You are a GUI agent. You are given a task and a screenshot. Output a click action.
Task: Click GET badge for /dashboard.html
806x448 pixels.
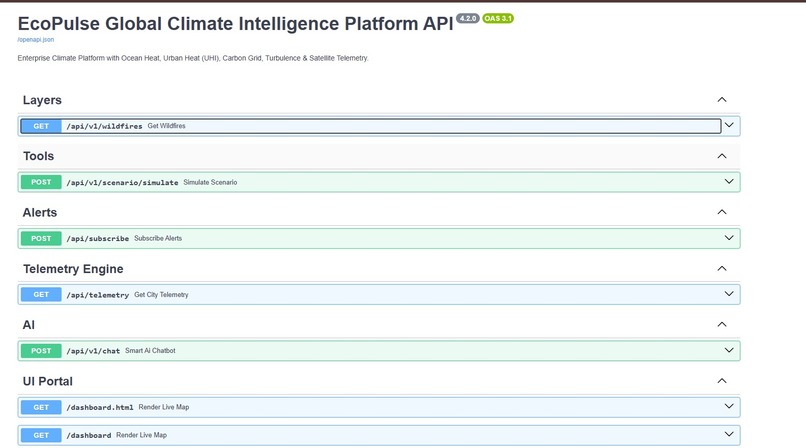pos(41,407)
